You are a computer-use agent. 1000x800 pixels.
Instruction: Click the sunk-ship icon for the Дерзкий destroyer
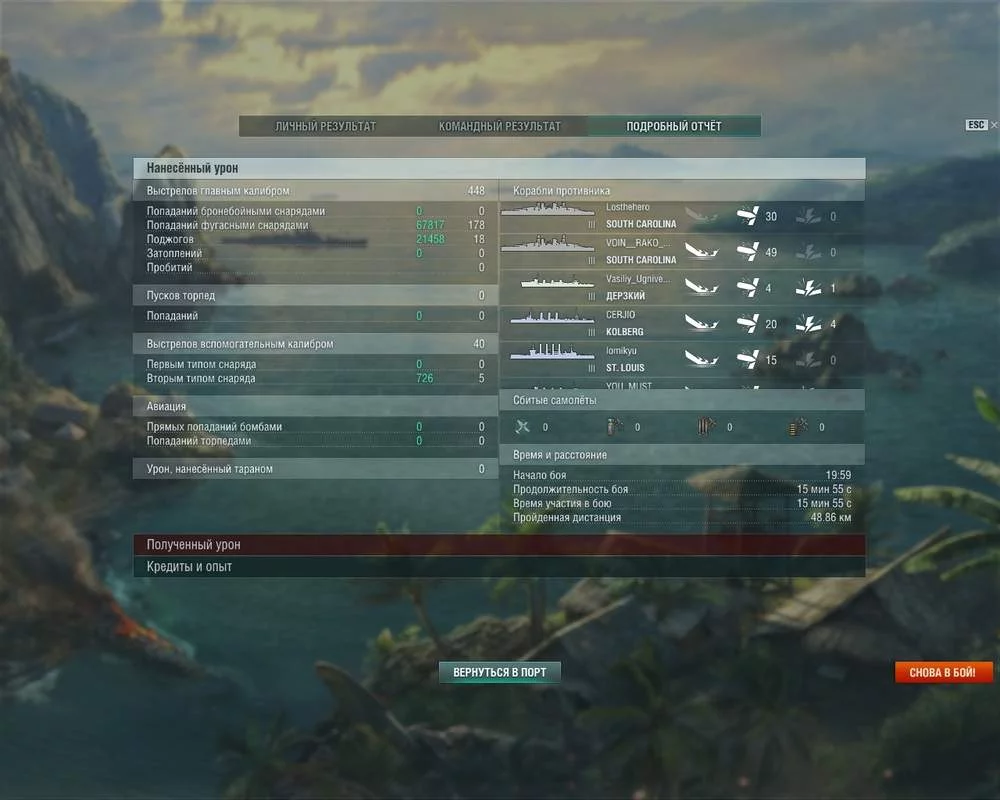tap(702, 287)
